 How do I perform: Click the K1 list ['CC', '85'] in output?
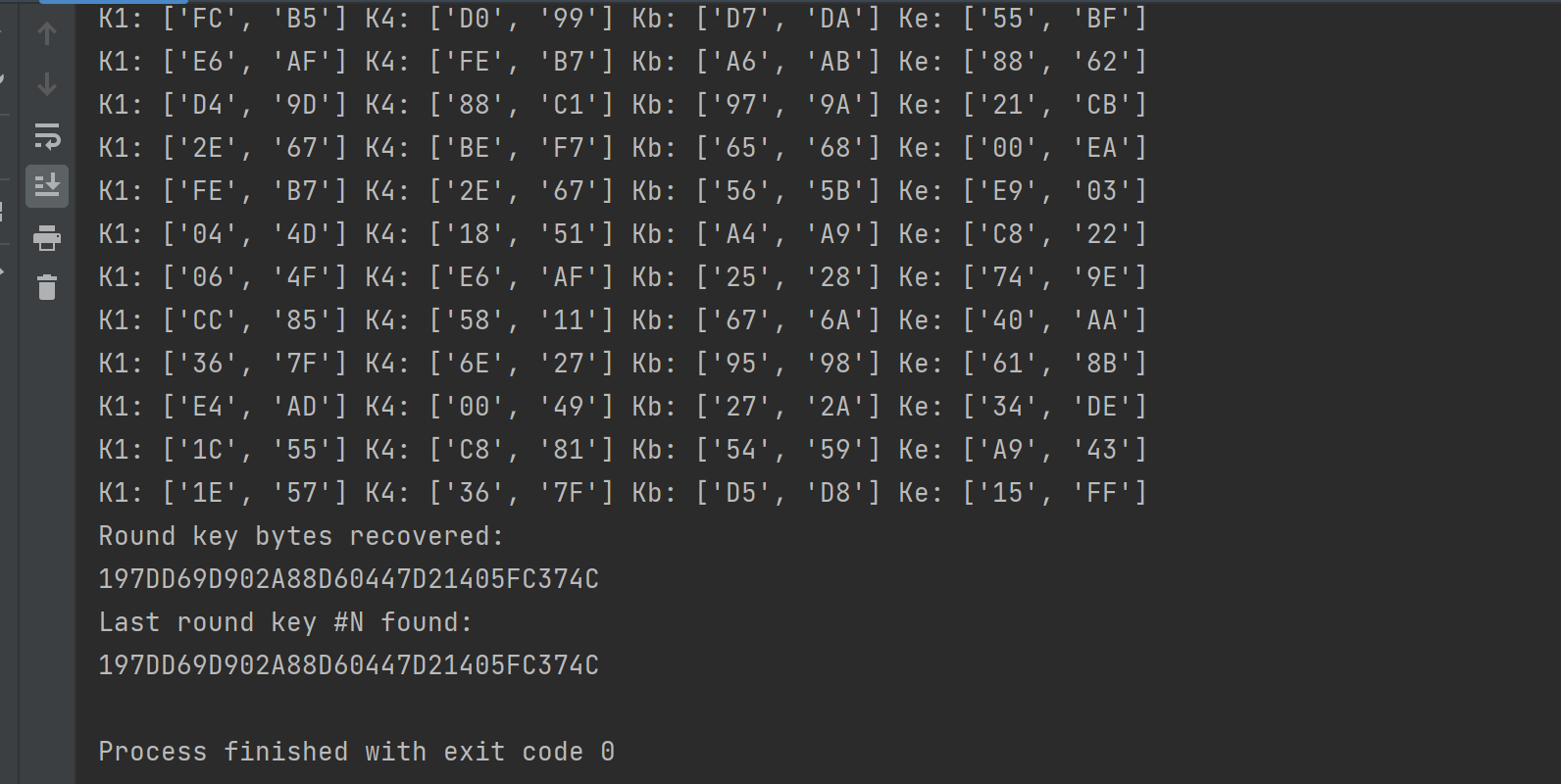(255, 320)
